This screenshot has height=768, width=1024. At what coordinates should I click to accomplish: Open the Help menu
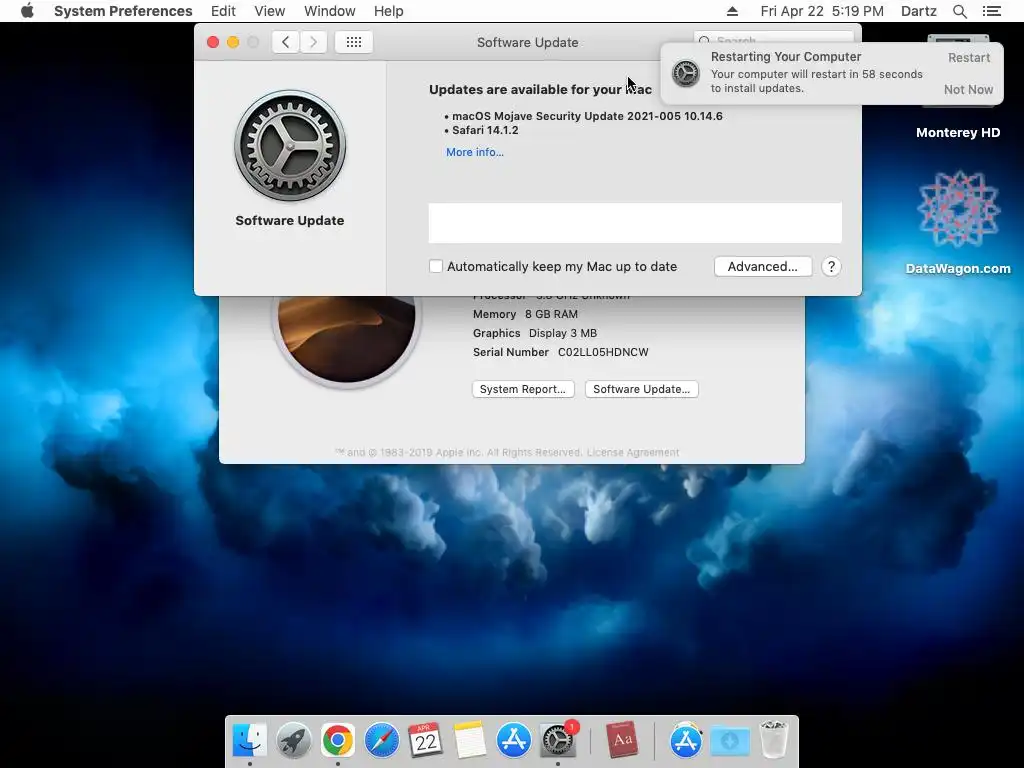pyautogui.click(x=389, y=11)
